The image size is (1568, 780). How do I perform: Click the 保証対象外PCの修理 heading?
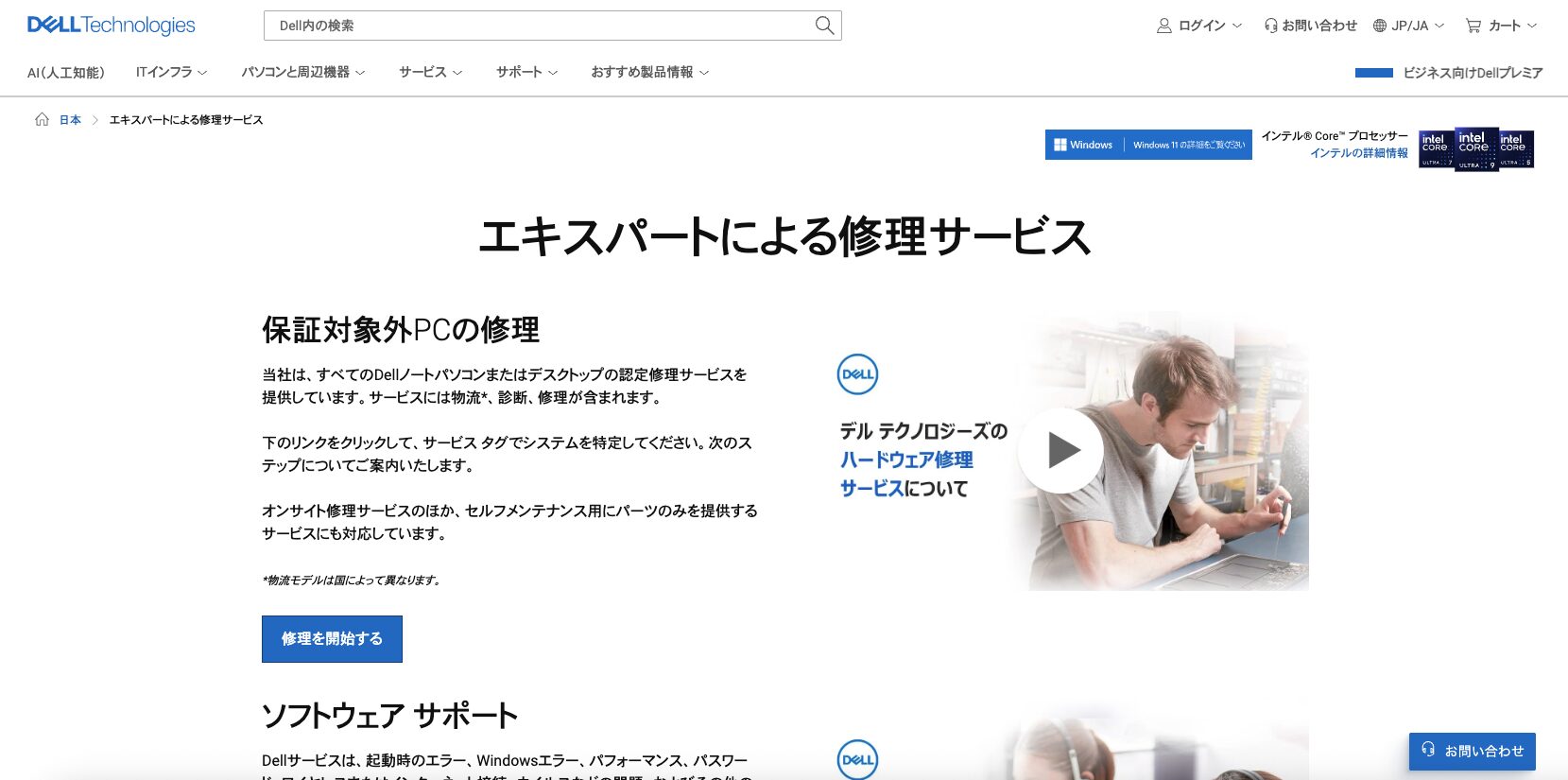[x=401, y=330]
